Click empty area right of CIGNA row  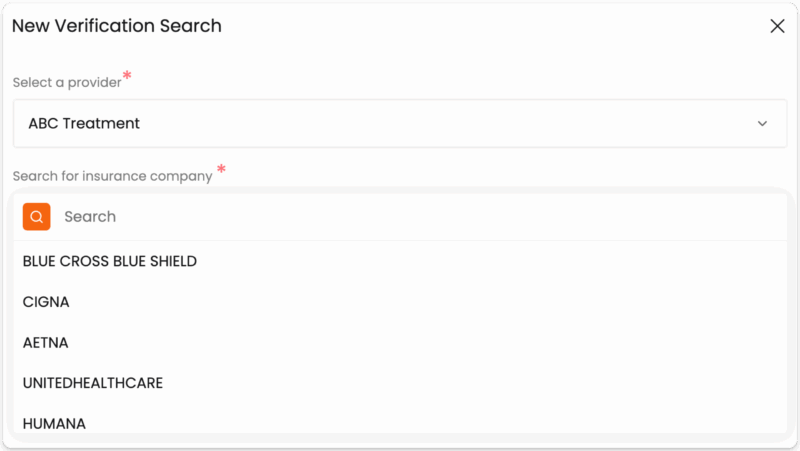coord(450,302)
